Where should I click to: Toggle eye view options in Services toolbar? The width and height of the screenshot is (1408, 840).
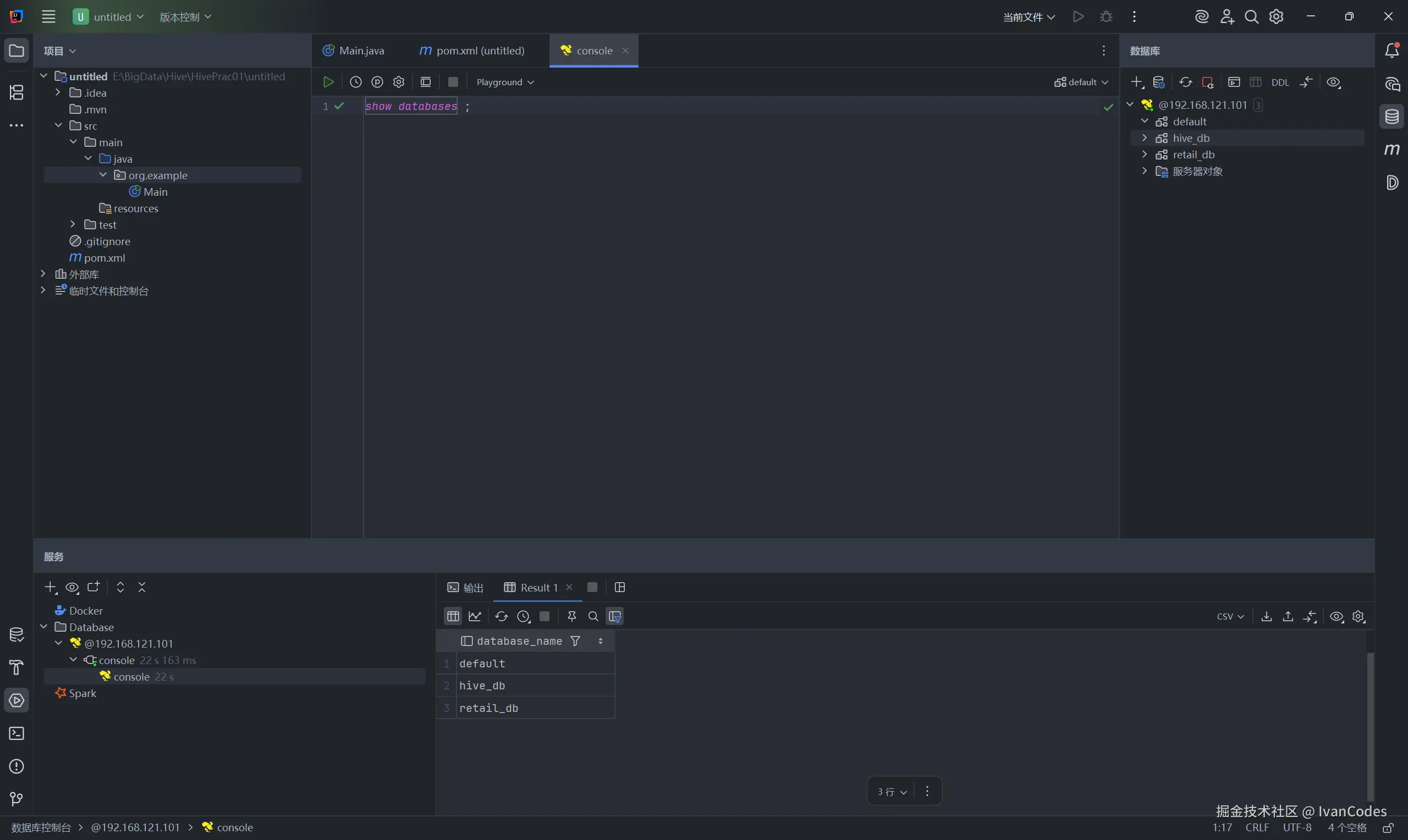tap(72, 587)
